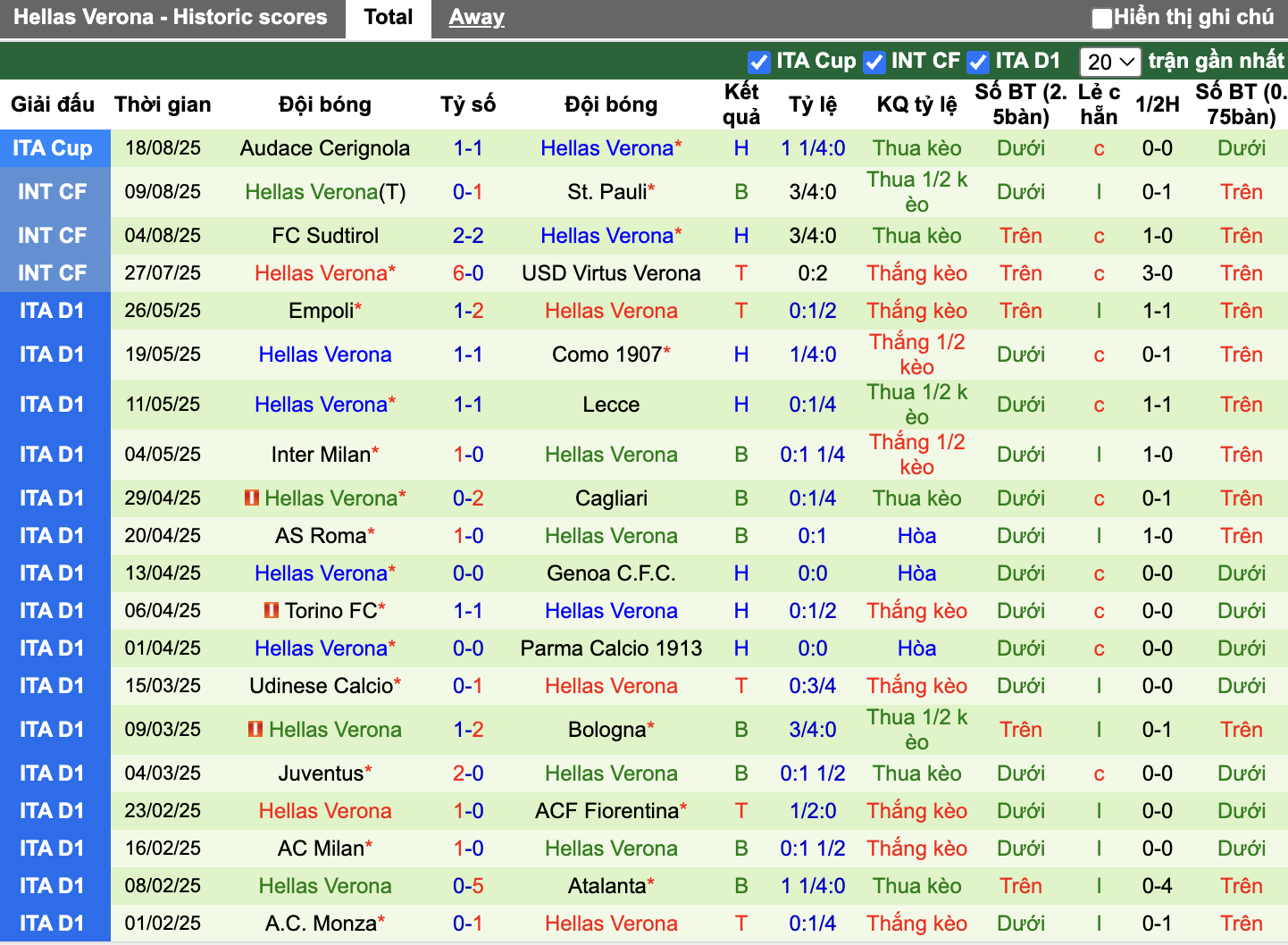Click the Kết quả column header
The image size is (1288, 945).
coord(741,105)
